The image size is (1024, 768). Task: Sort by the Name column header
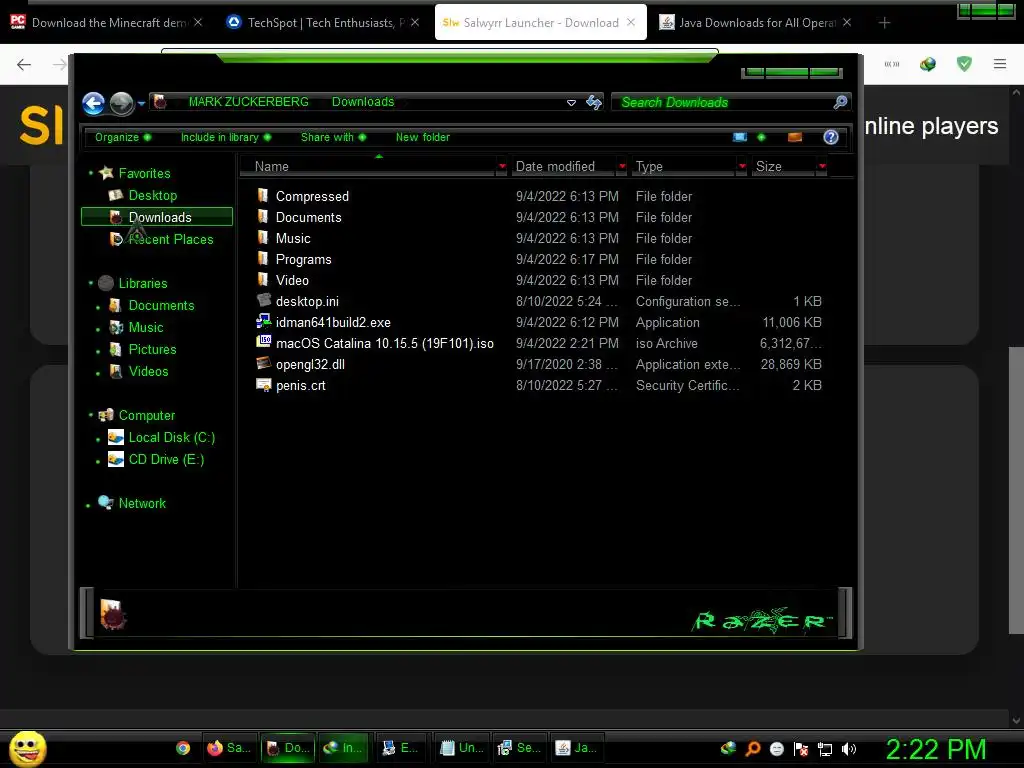point(369,167)
